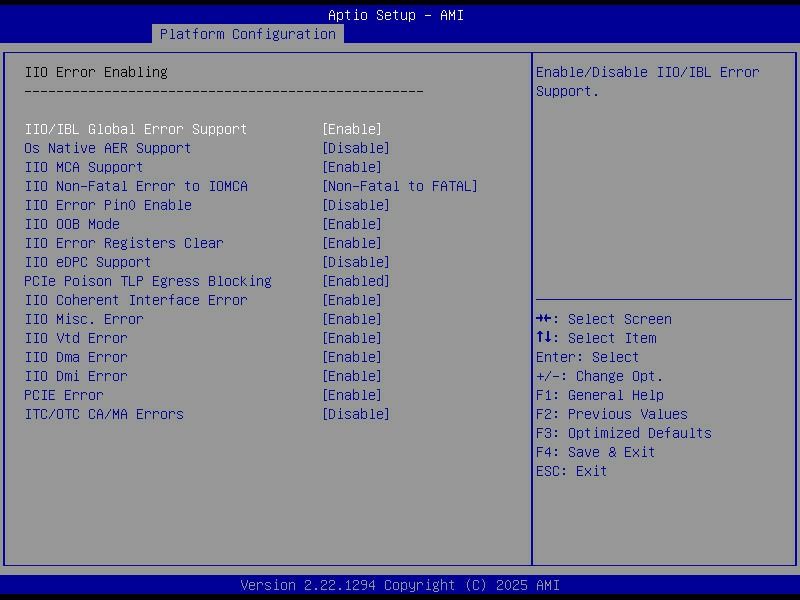The width and height of the screenshot is (800, 600).
Task: Select IIO Non-Fatal Error to IOMCA label
Action: [136, 186]
